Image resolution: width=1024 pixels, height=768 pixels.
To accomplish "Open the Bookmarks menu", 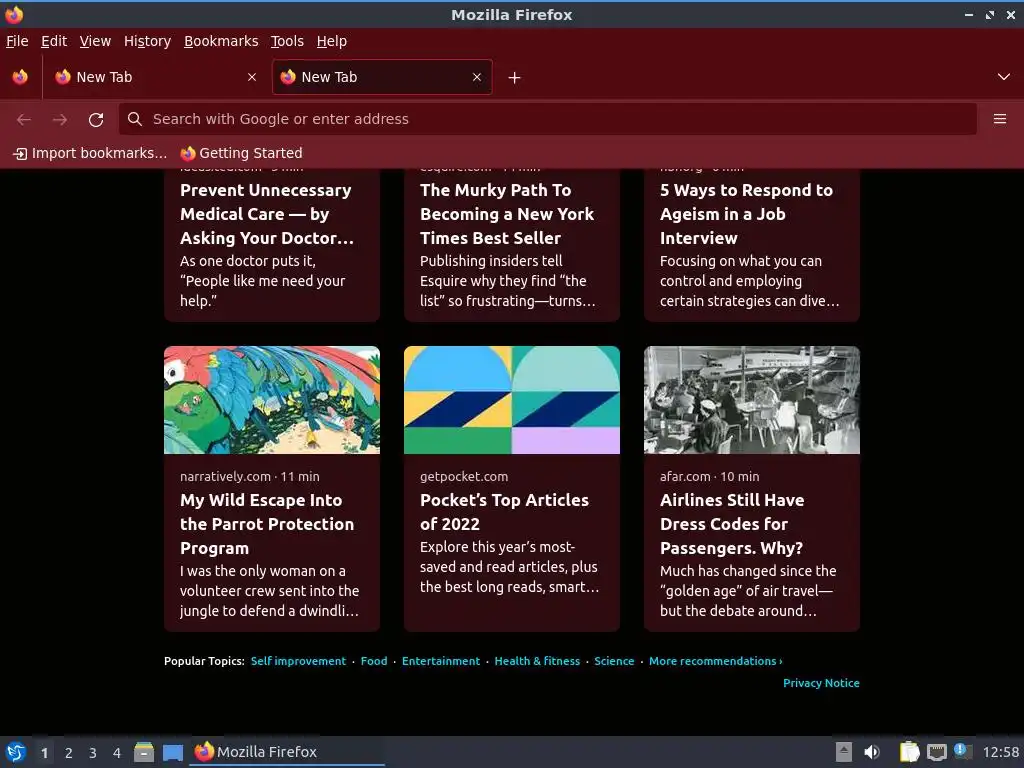I will 221,41.
